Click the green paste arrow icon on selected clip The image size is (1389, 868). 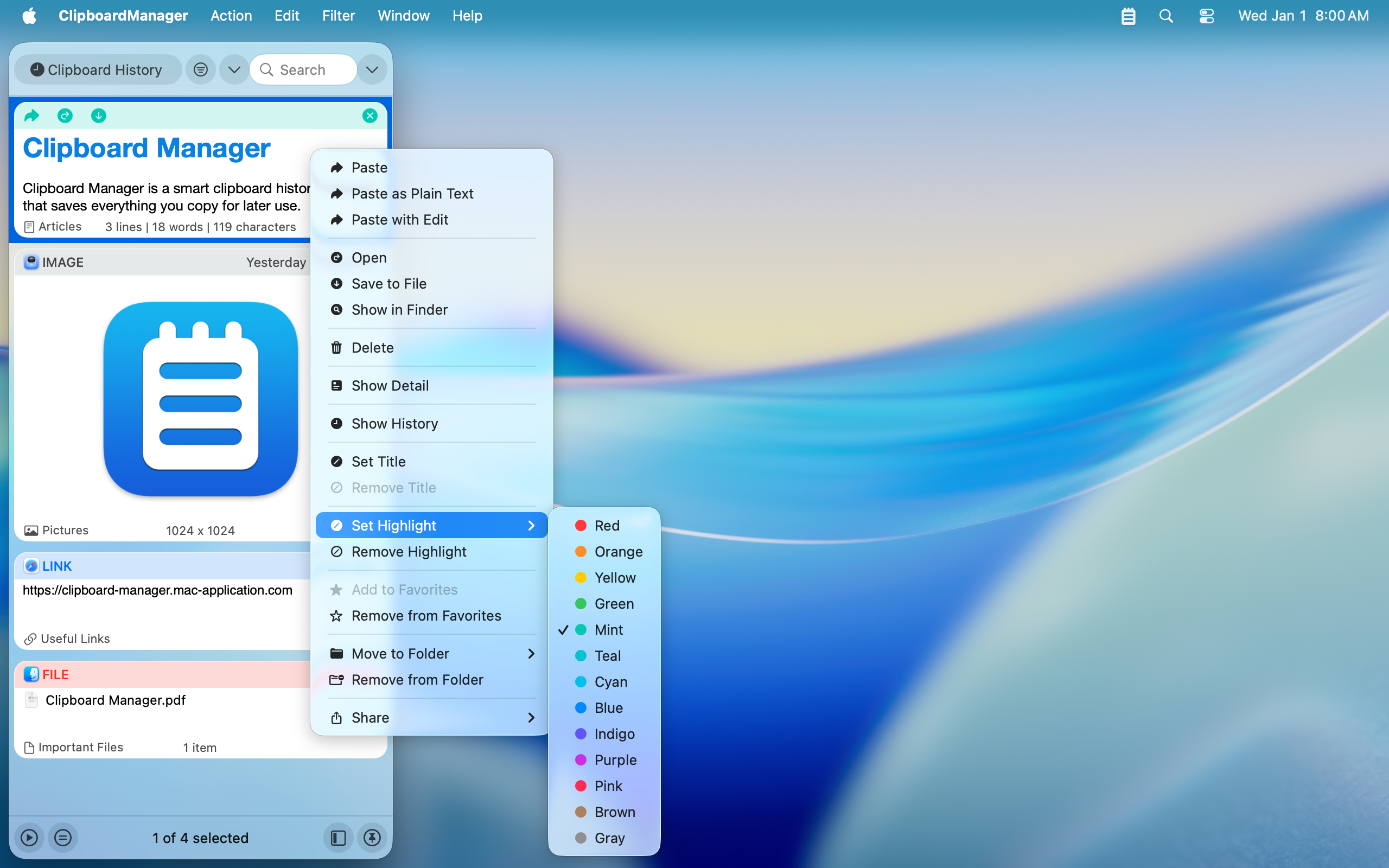click(31, 116)
